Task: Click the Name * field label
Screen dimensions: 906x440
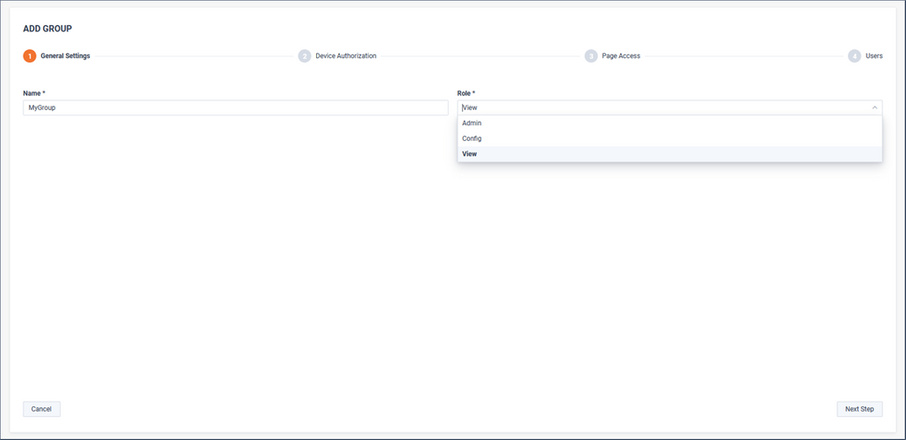Action: pos(34,93)
